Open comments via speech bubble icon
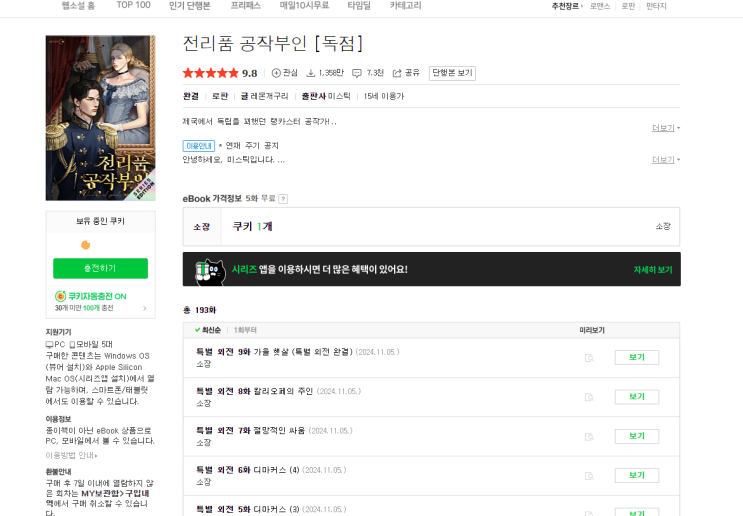Image resolution: width=743 pixels, height=516 pixels. point(357,73)
